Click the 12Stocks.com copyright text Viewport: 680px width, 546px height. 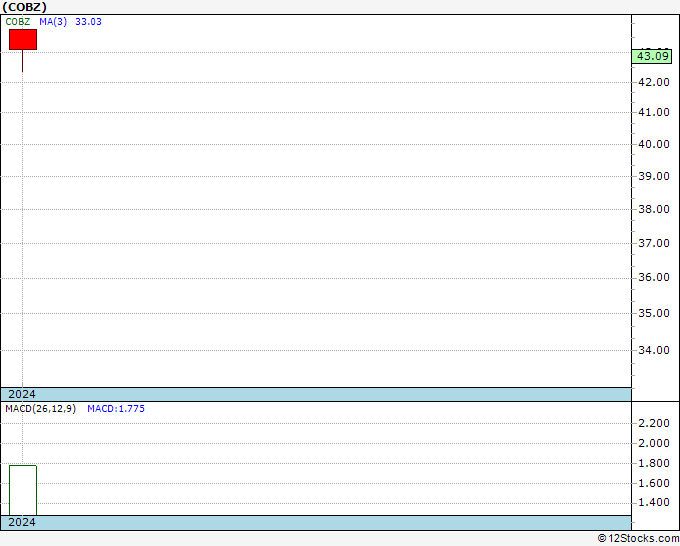click(x=638, y=539)
